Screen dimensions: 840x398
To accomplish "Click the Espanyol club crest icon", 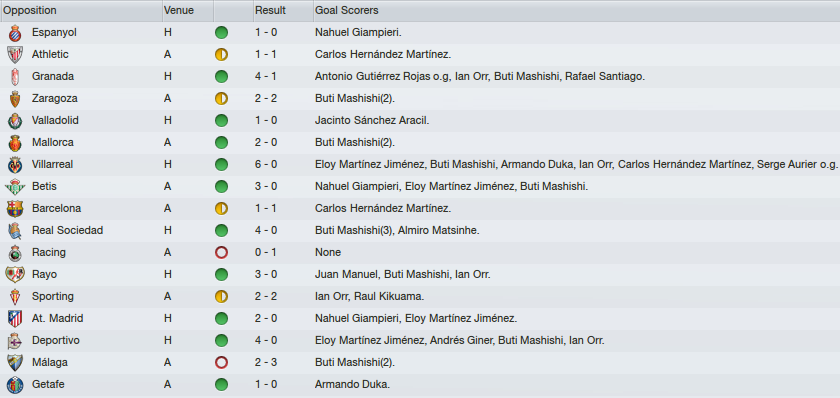I will pyautogui.click(x=14, y=33).
